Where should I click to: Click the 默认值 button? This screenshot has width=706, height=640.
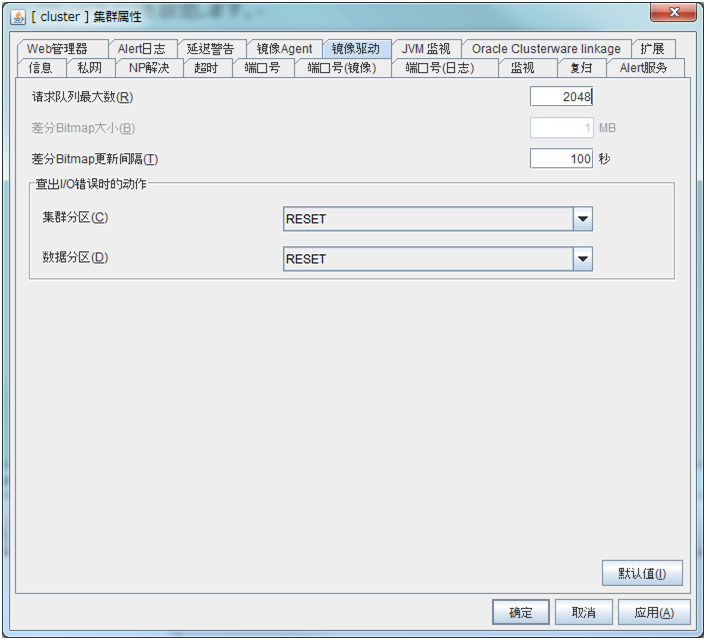coord(642,573)
